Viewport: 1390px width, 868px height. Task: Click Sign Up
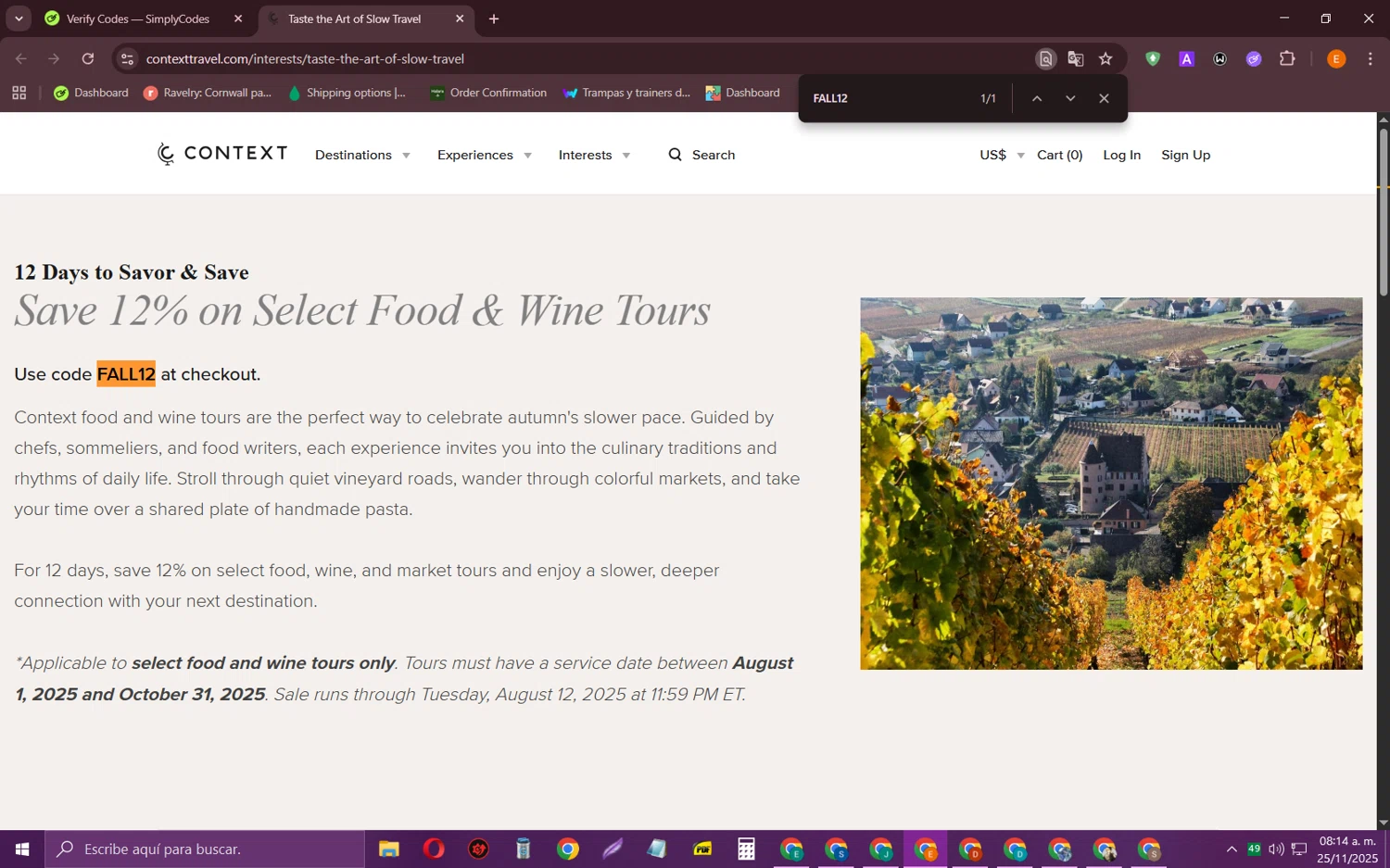point(1185,155)
